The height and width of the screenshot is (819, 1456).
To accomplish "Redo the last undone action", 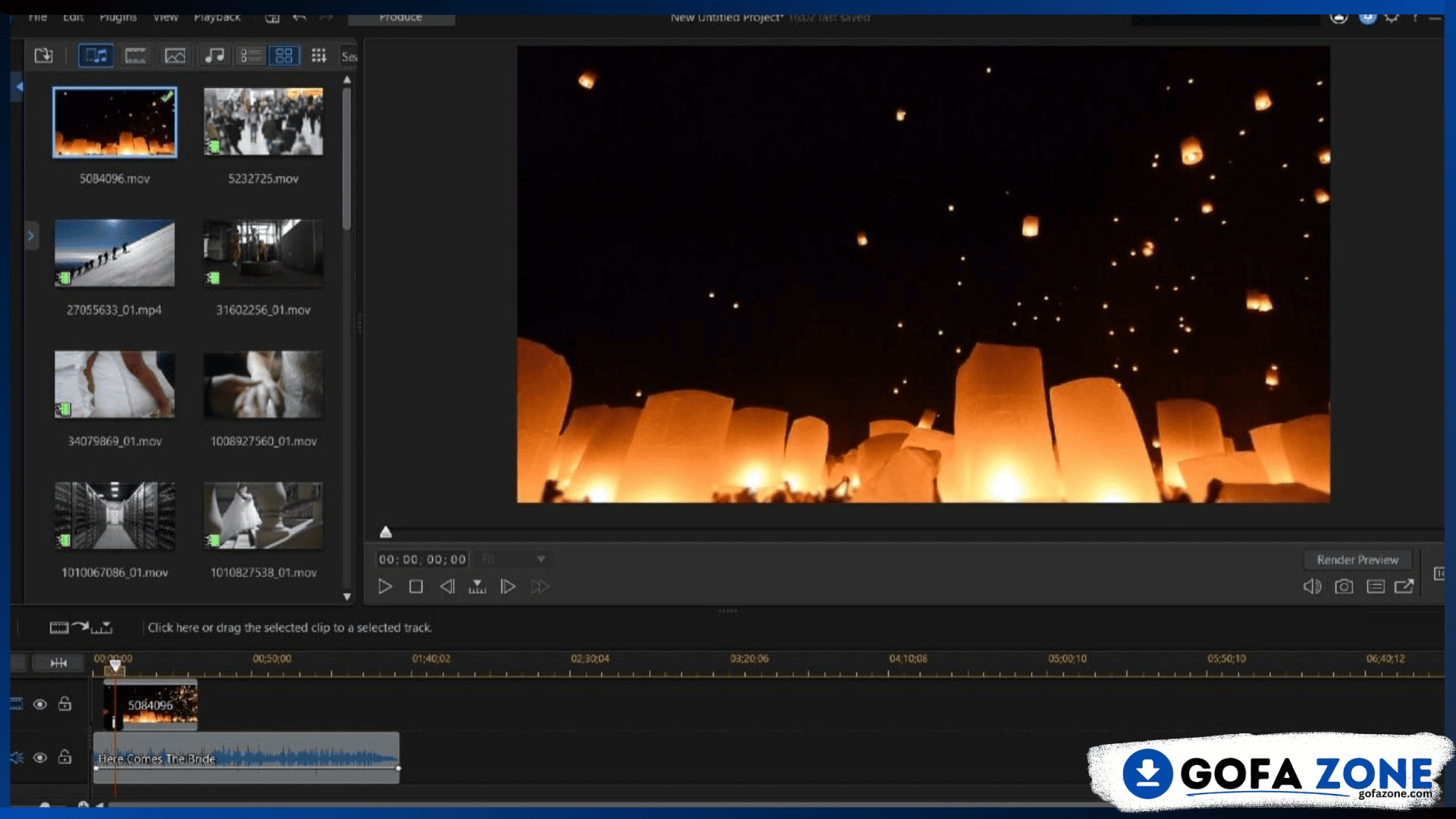I will tap(326, 17).
